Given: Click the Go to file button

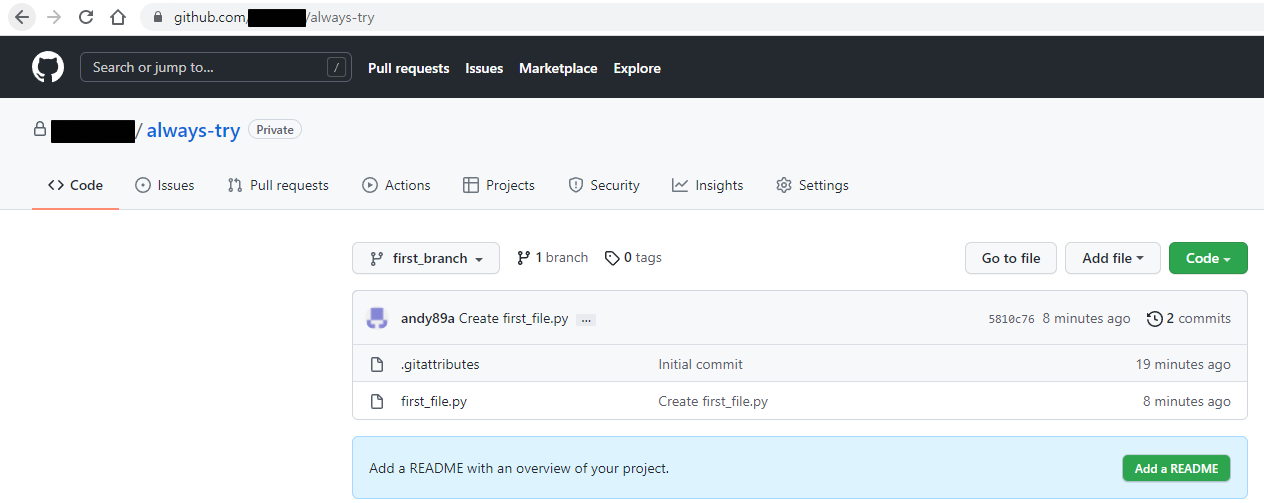Looking at the screenshot, I should 1011,258.
